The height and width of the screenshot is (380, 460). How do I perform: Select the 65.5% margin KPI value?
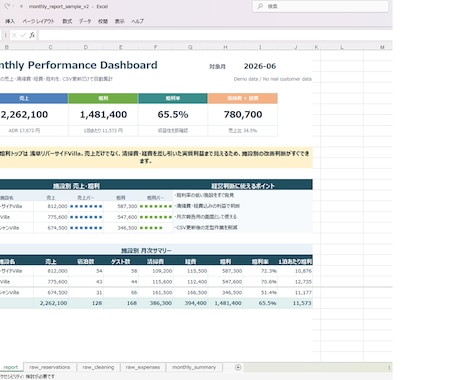click(x=173, y=114)
